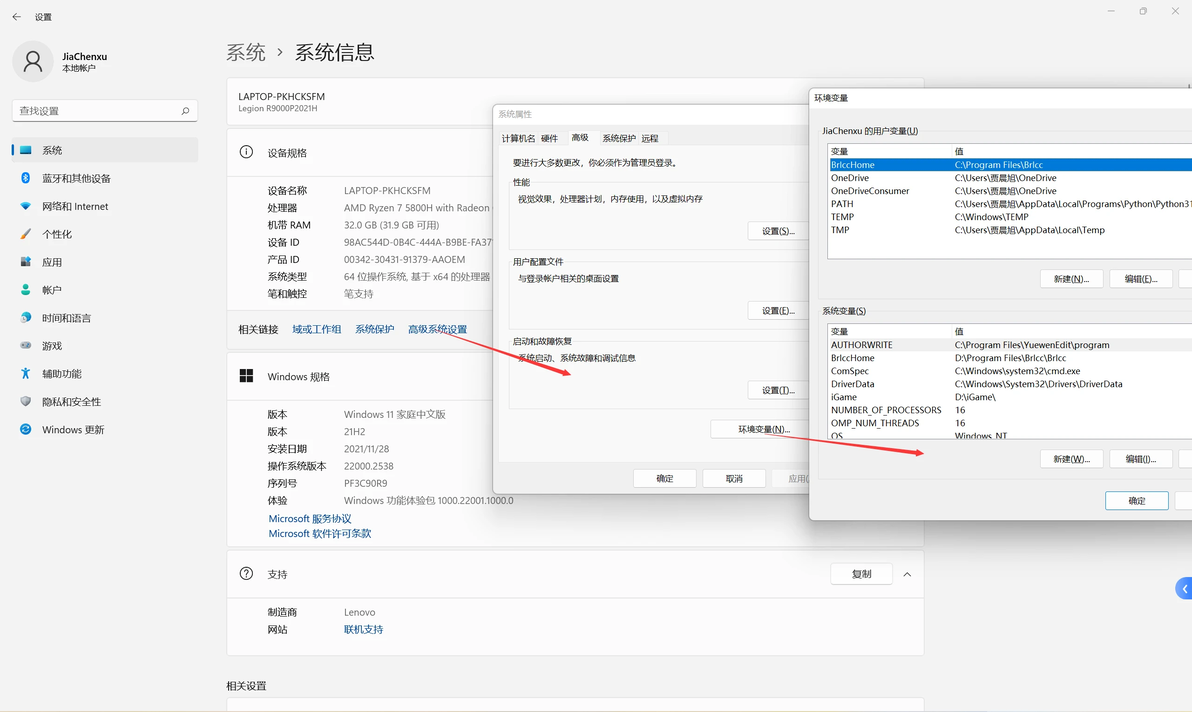Viewport: 1192px width, 712px height.
Task: Select user variable OneDrive row
Action: coord(1010,178)
